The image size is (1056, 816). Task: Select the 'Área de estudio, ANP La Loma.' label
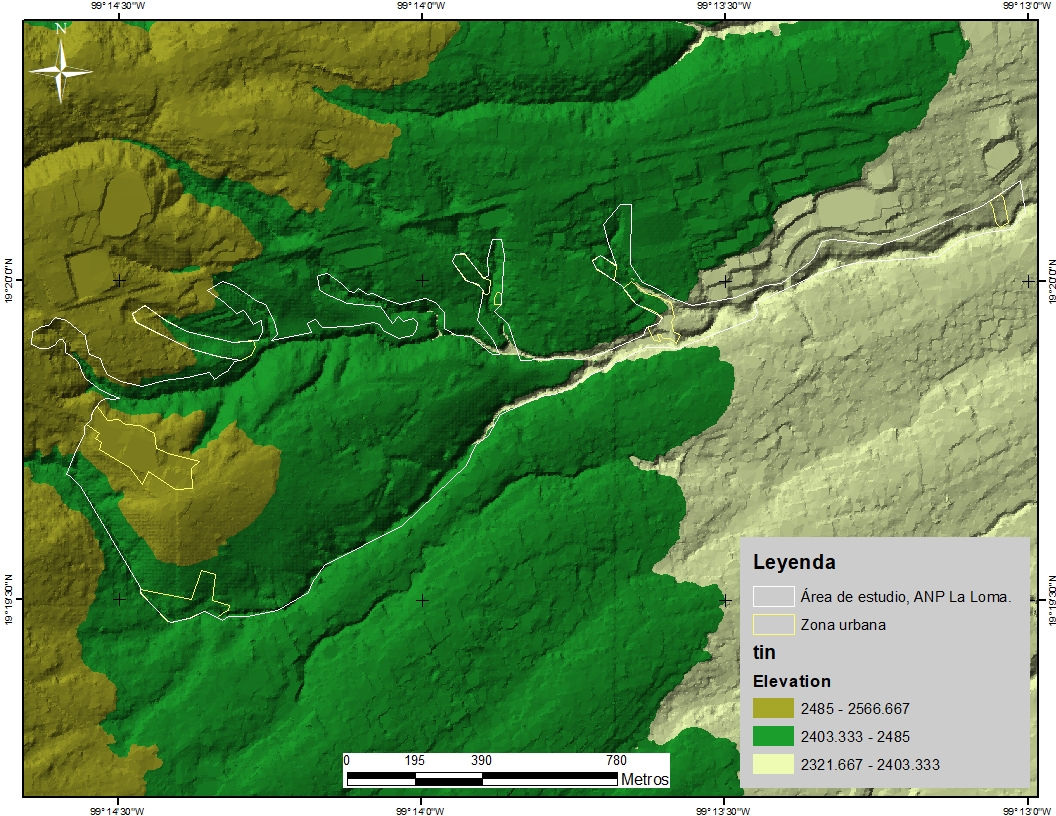(x=906, y=597)
